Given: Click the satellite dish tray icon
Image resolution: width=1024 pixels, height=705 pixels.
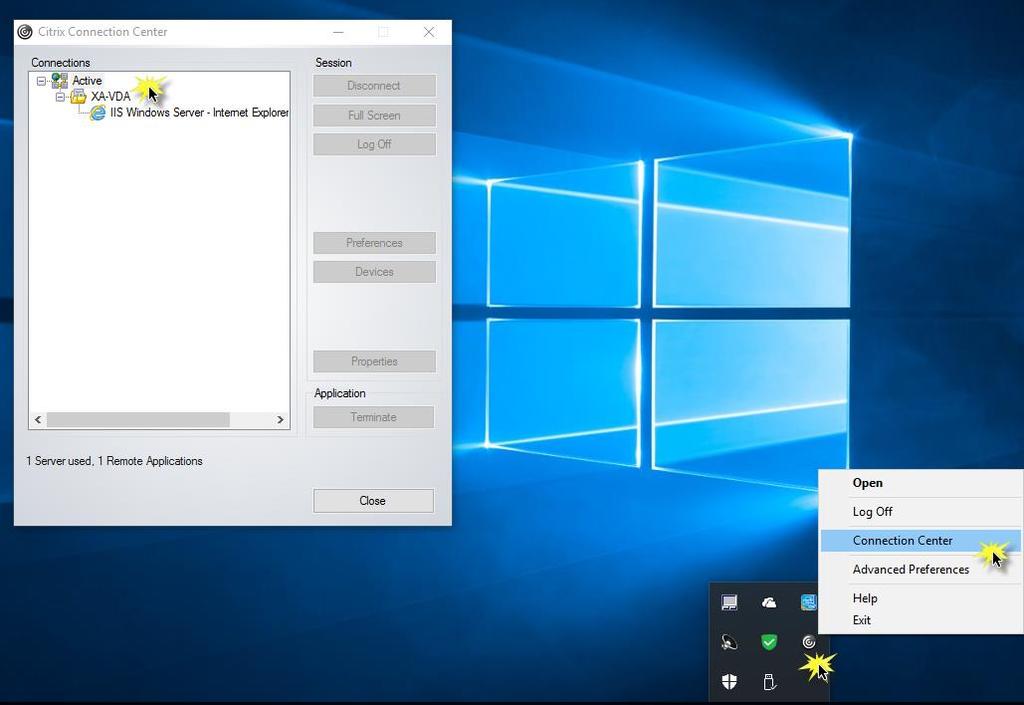Looking at the screenshot, I should tap(729, 642).
